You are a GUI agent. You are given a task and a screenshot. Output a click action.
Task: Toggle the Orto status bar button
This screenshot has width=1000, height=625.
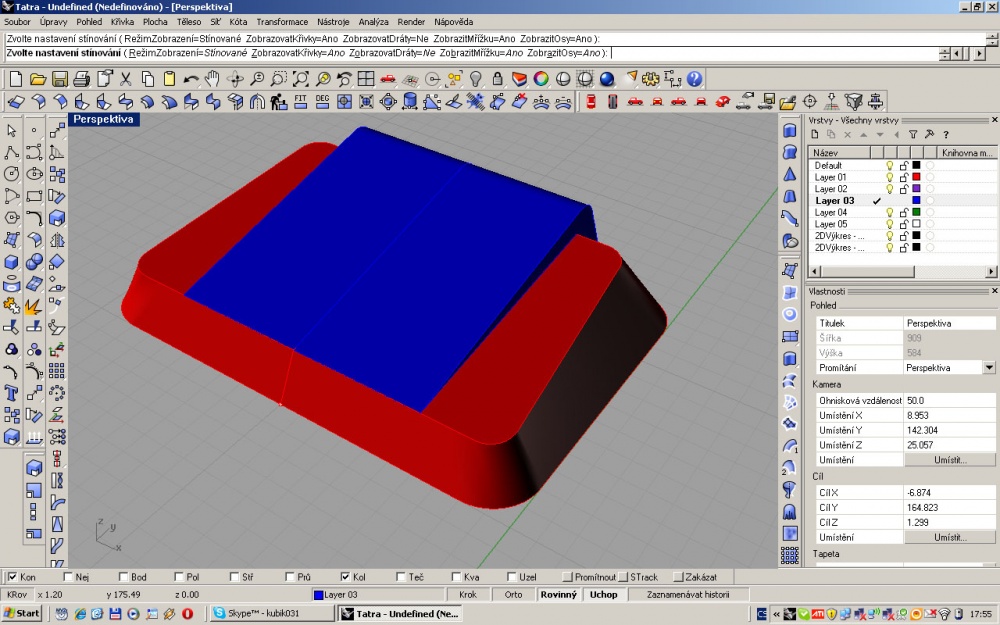tap(513, 594)
